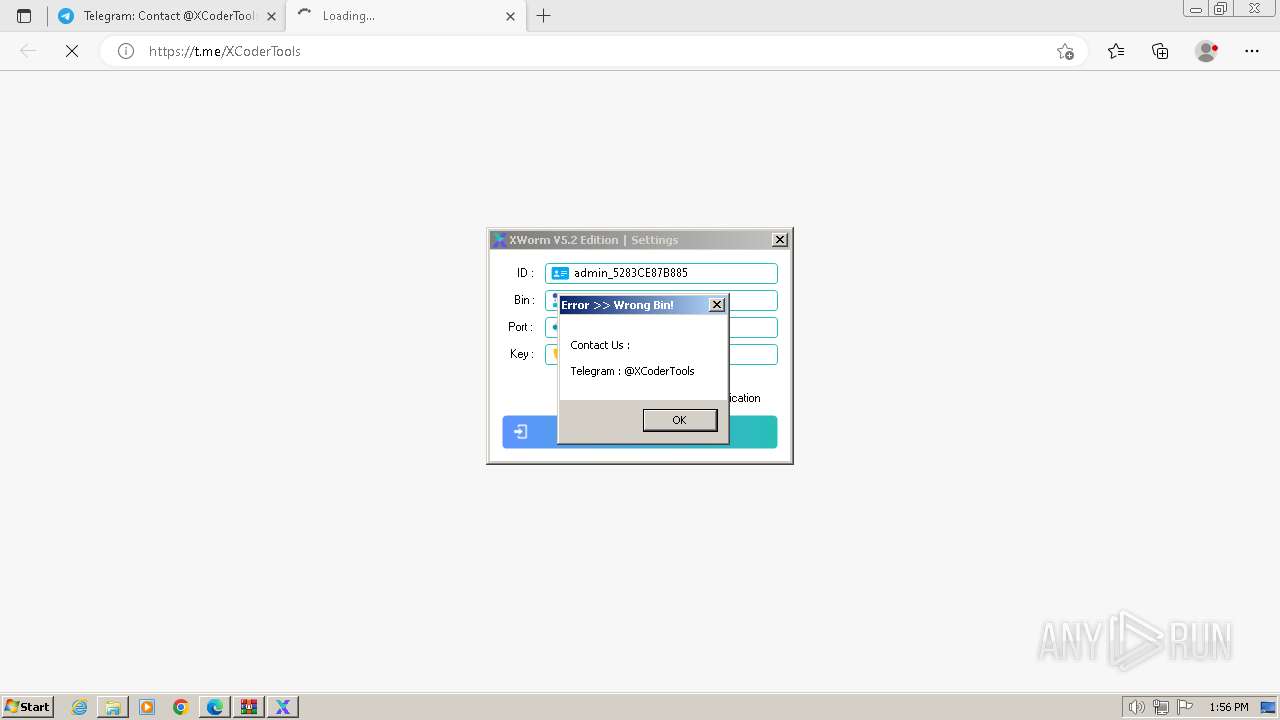This screenshot has width=1280, height=720.
Task: Close the XWorm Settings window
Action: (780, 240)
